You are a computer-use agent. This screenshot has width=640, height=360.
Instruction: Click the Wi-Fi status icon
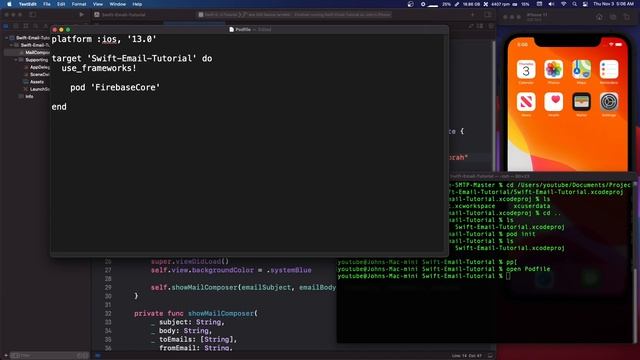click(563, 4)
